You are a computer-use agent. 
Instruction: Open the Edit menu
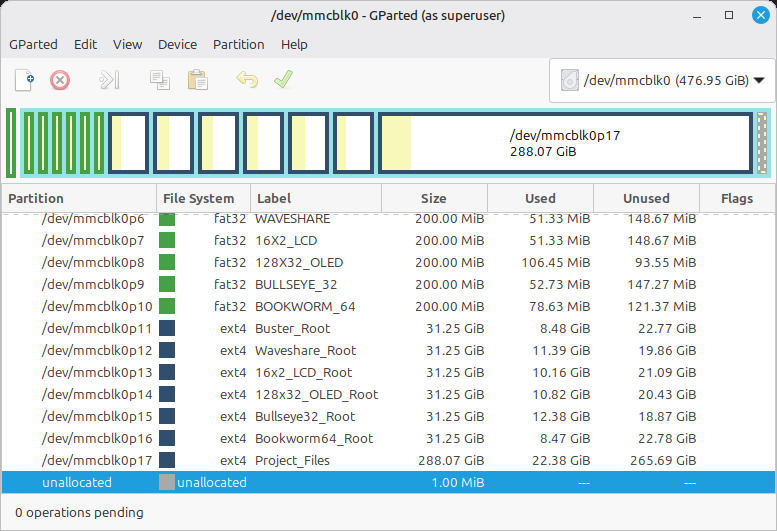[85, 45]
